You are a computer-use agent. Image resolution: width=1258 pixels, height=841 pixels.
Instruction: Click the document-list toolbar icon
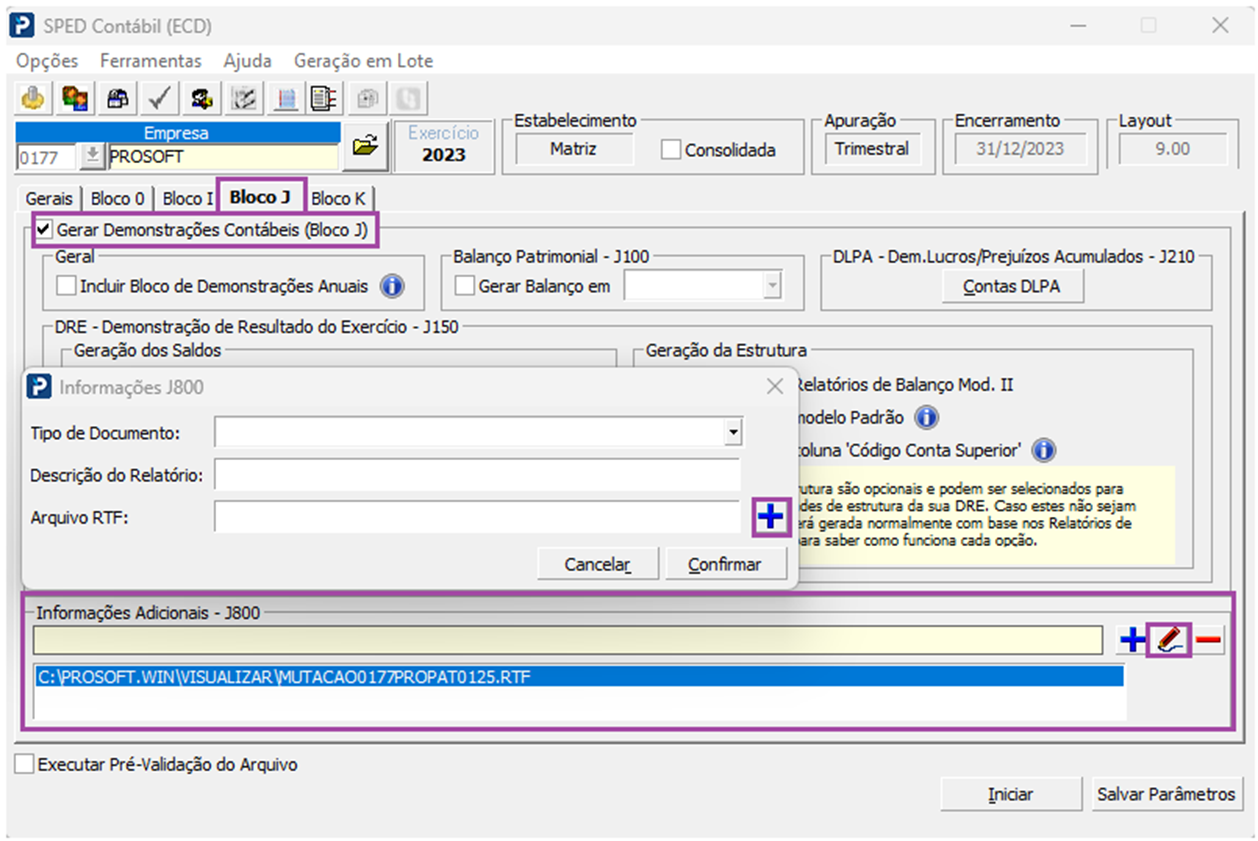click(x=322, y=98)
